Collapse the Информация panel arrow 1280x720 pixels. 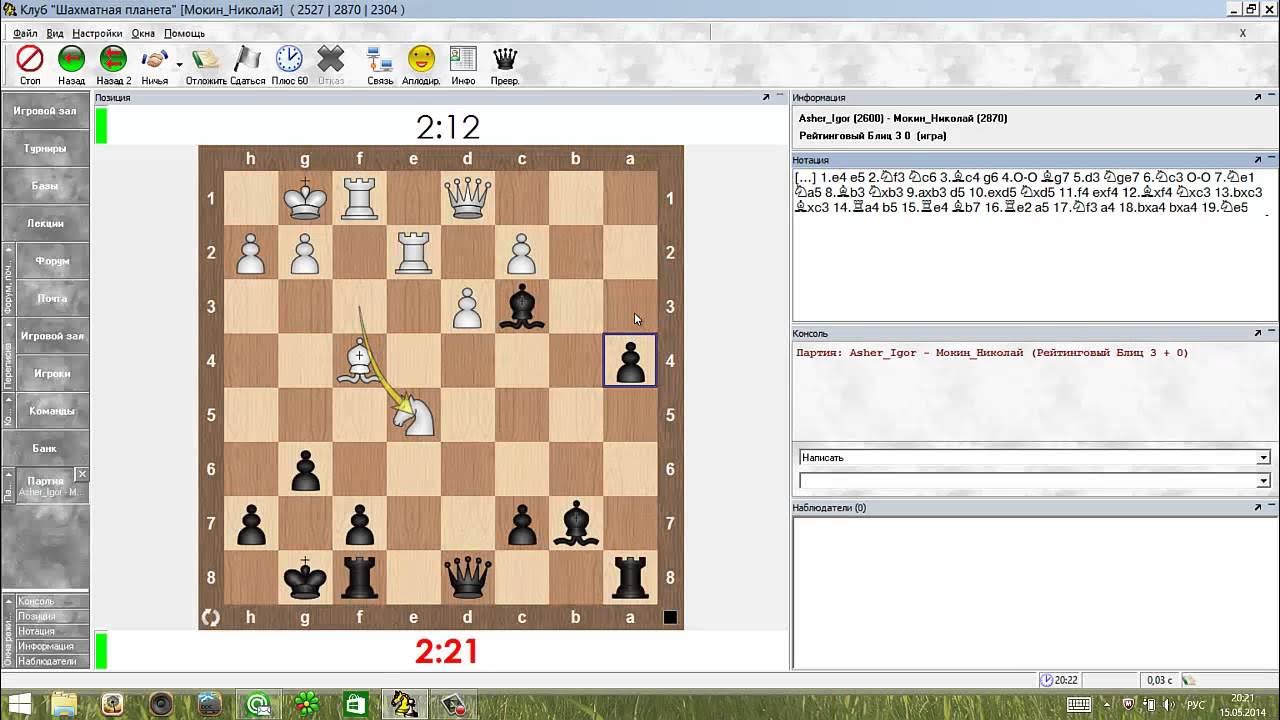[1258, 97]
